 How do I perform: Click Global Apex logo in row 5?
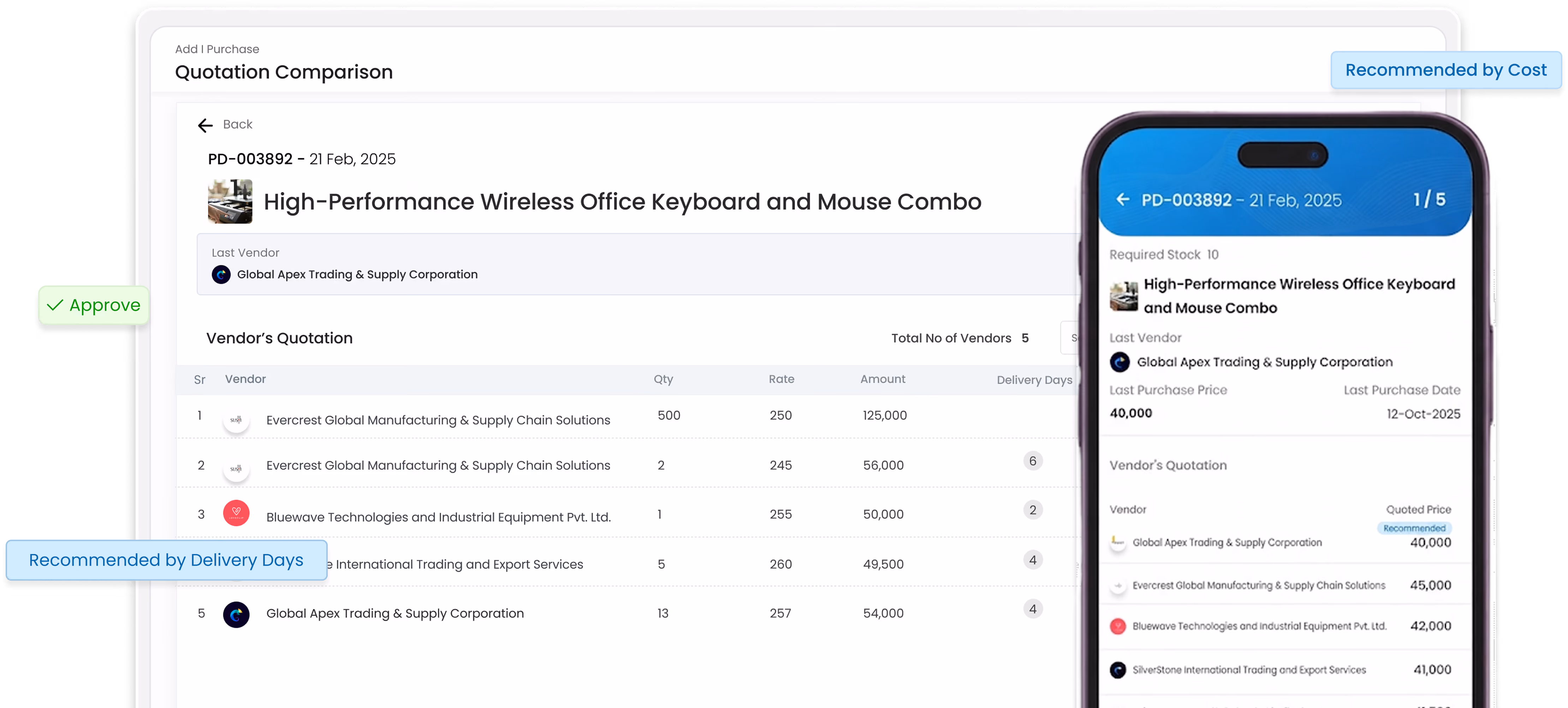pyautogui.click(x=236, y=614)
